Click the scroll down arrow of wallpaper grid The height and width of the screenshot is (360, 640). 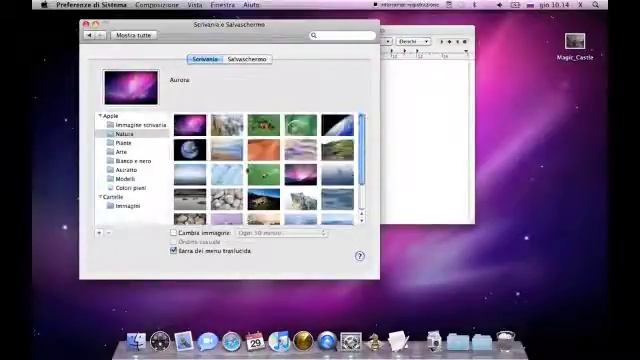pos(362,220)
